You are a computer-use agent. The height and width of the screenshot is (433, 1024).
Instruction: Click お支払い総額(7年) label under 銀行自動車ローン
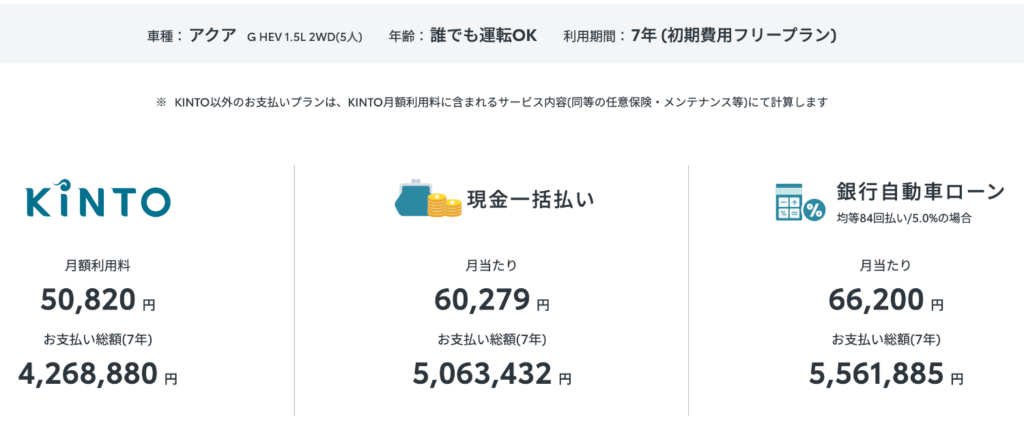tap(885, 338)
